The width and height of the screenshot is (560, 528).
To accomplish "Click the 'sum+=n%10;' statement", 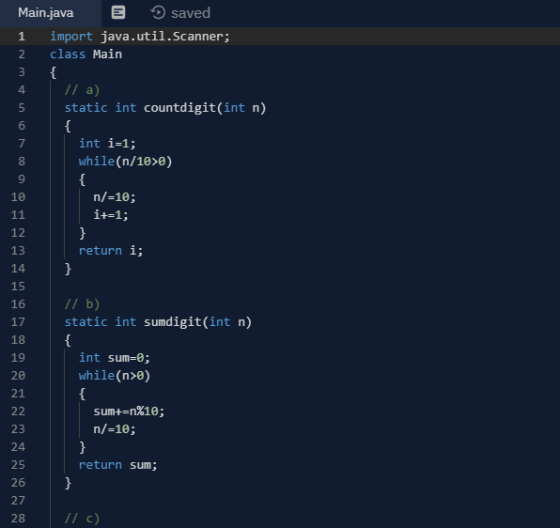I will pos(129,412).
